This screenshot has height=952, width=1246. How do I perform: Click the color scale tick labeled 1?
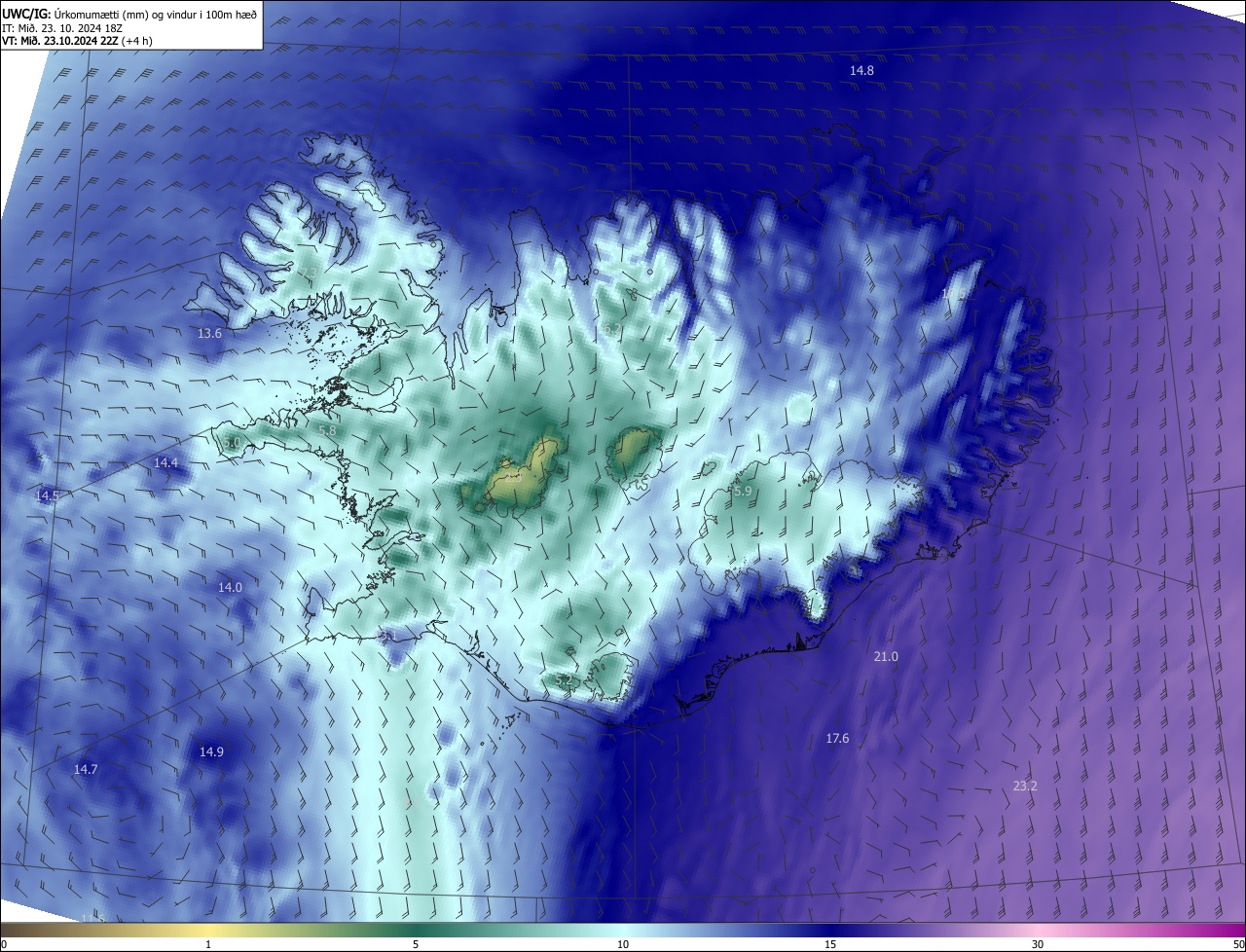pos(208,944)
